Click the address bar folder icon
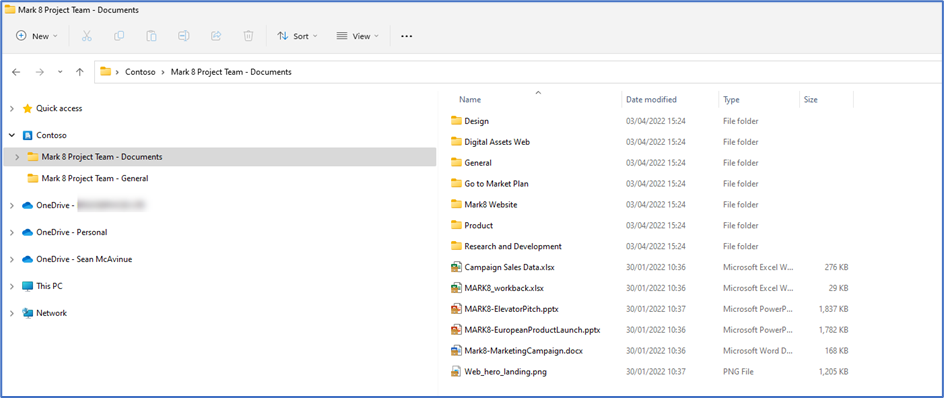 pos(106,72)
